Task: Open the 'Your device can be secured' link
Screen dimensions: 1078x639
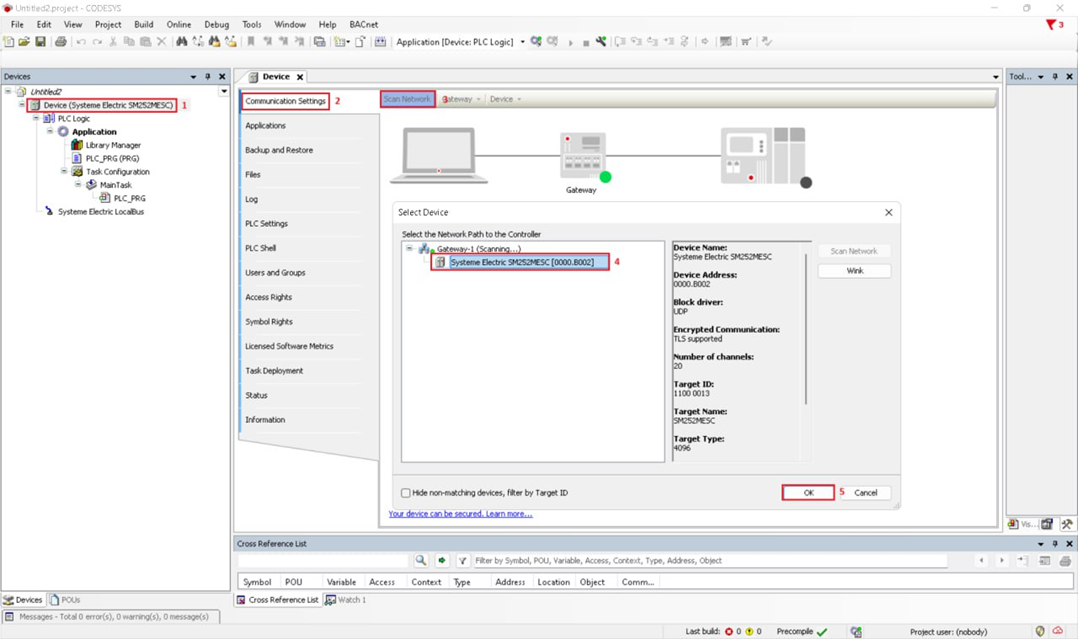Action: [460, 514]
